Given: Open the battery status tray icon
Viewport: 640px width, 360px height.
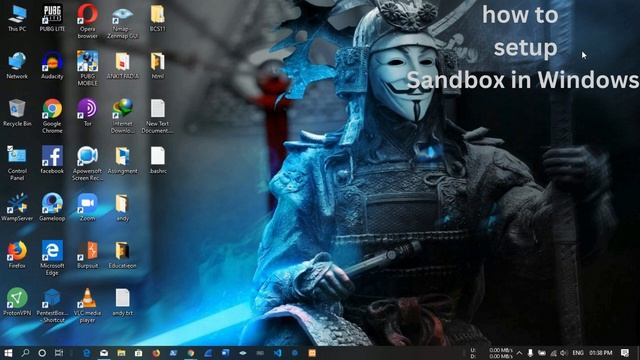Looking at the screenshot, I should [542, 353].
